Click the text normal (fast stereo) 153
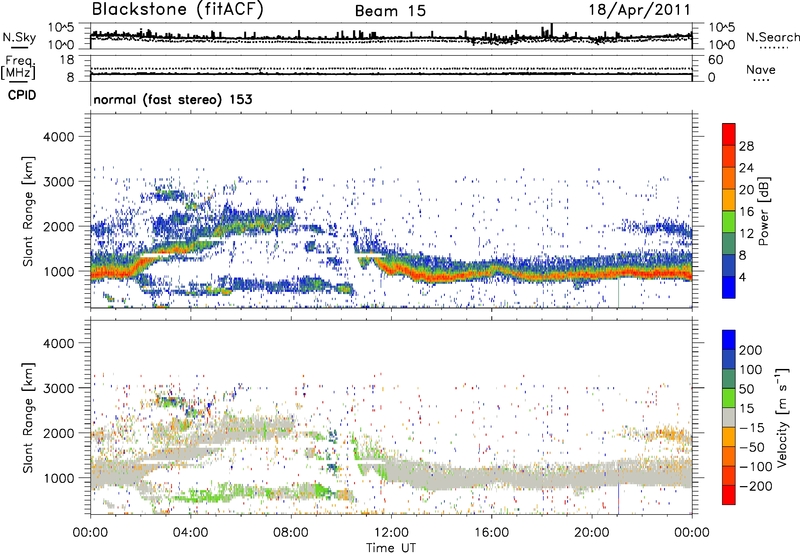800x554 pixels. 173,99
